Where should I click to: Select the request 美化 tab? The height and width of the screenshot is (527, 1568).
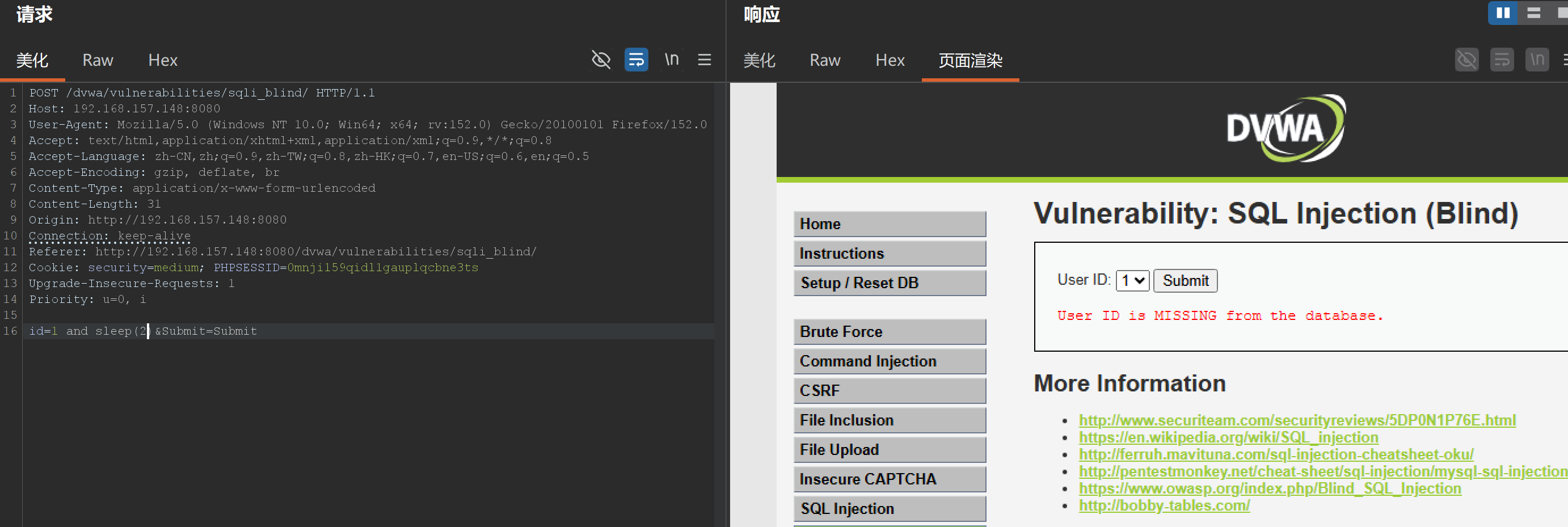click(x=32, y=60)
